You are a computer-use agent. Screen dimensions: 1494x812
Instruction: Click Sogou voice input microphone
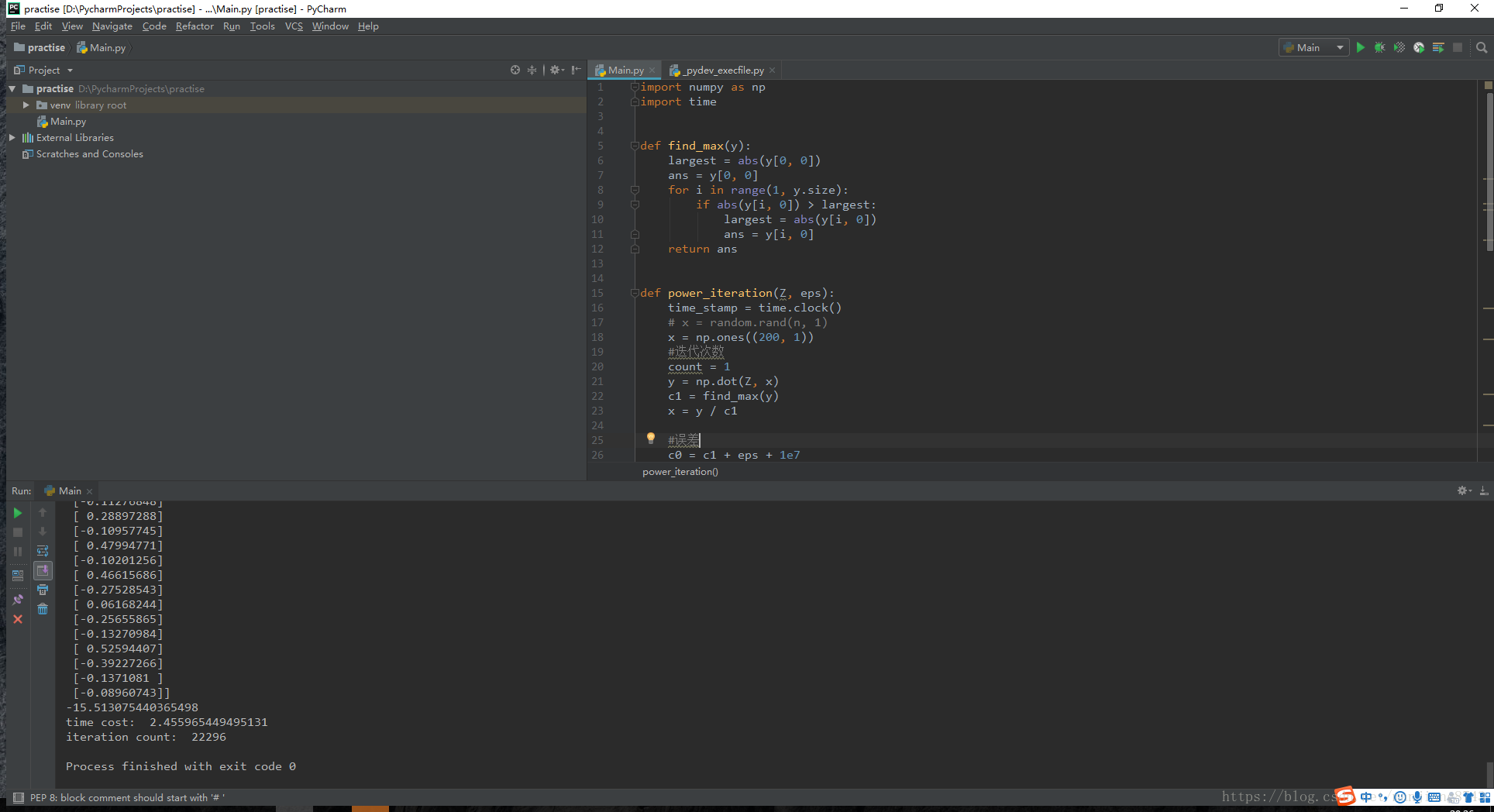coord(1417,797)
